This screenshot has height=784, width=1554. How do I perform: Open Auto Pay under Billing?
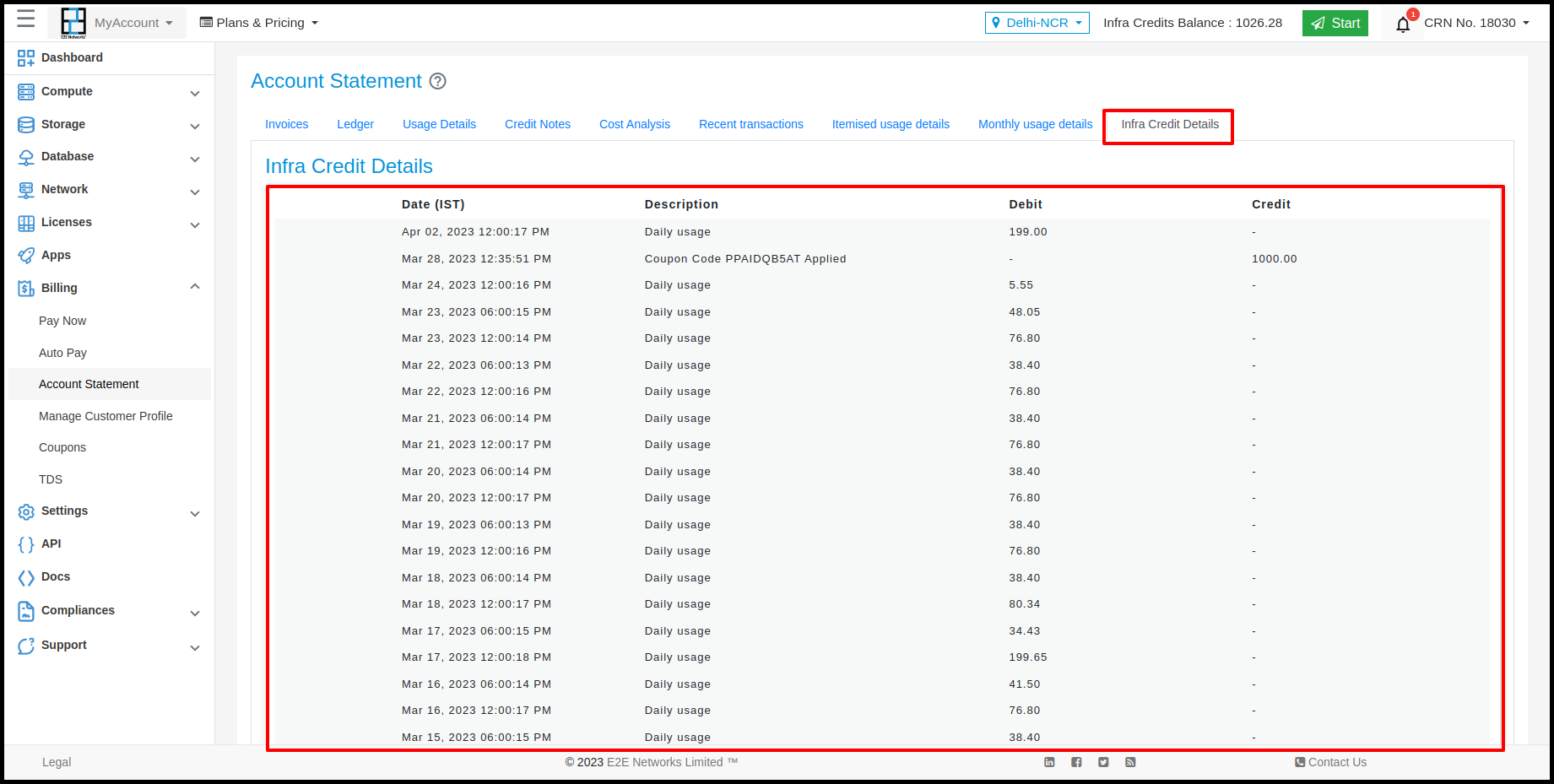pyautogui.click(x=62, y=353)
